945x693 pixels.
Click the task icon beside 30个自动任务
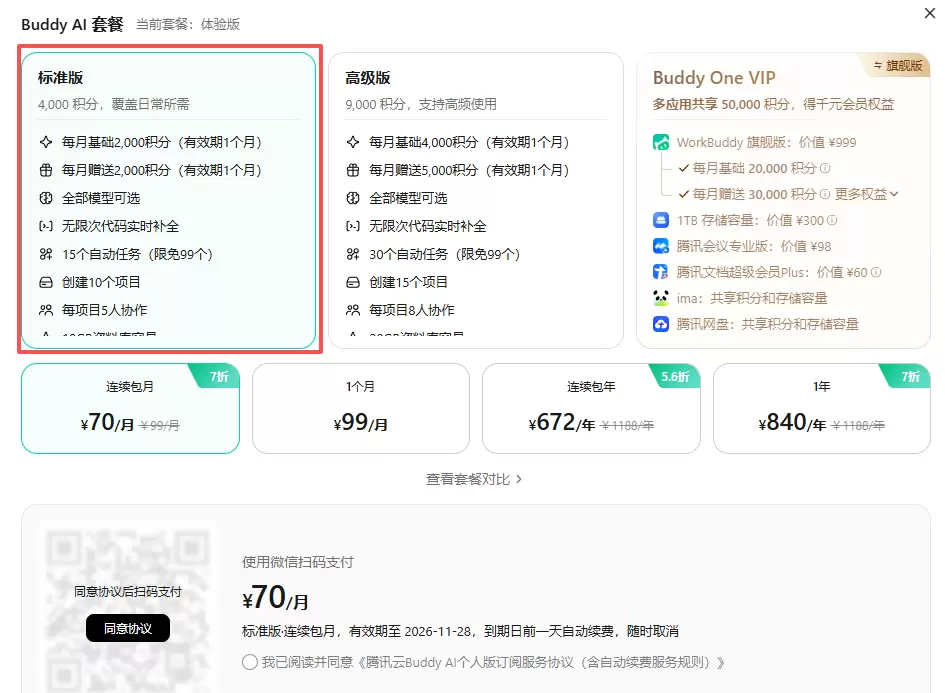(353, 254)
